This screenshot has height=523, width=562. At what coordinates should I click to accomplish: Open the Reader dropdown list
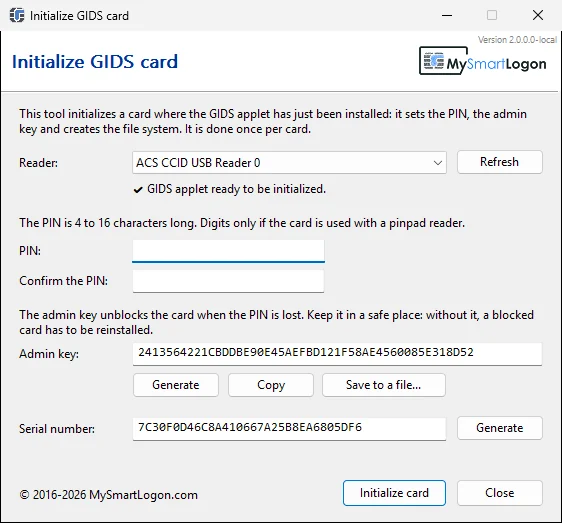[289, 163]
